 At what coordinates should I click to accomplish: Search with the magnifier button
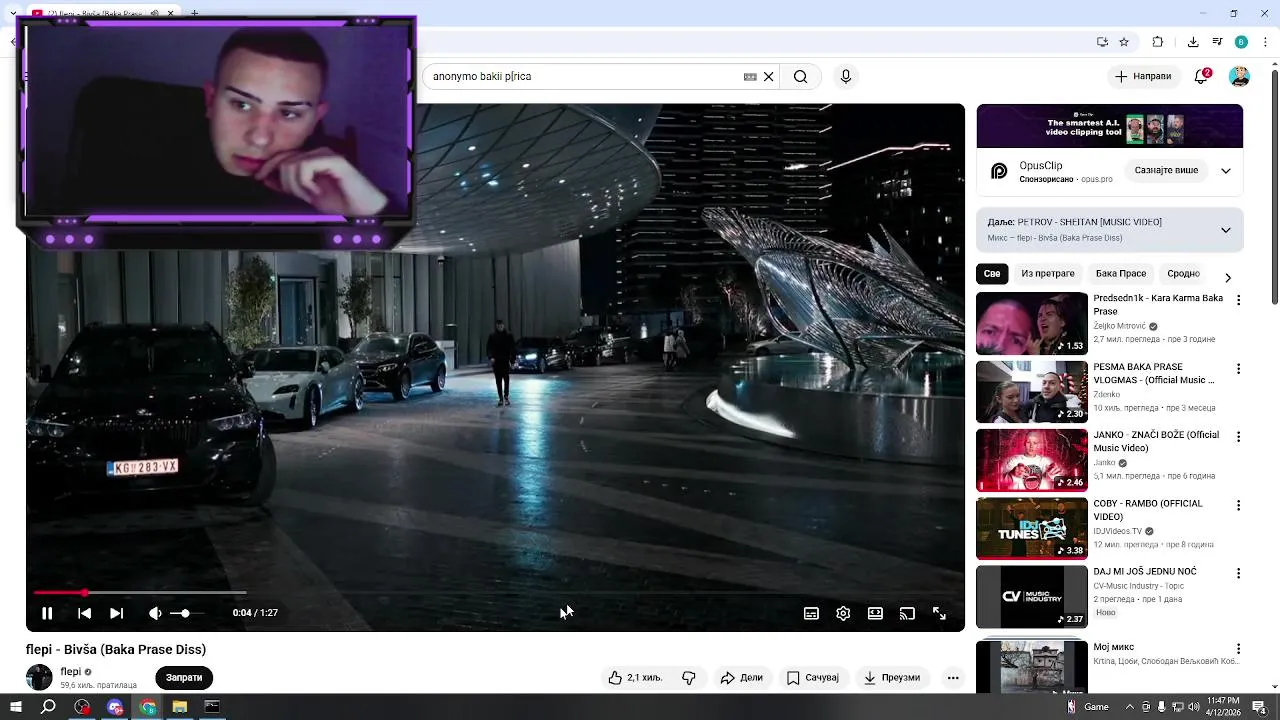pos(800,76)
